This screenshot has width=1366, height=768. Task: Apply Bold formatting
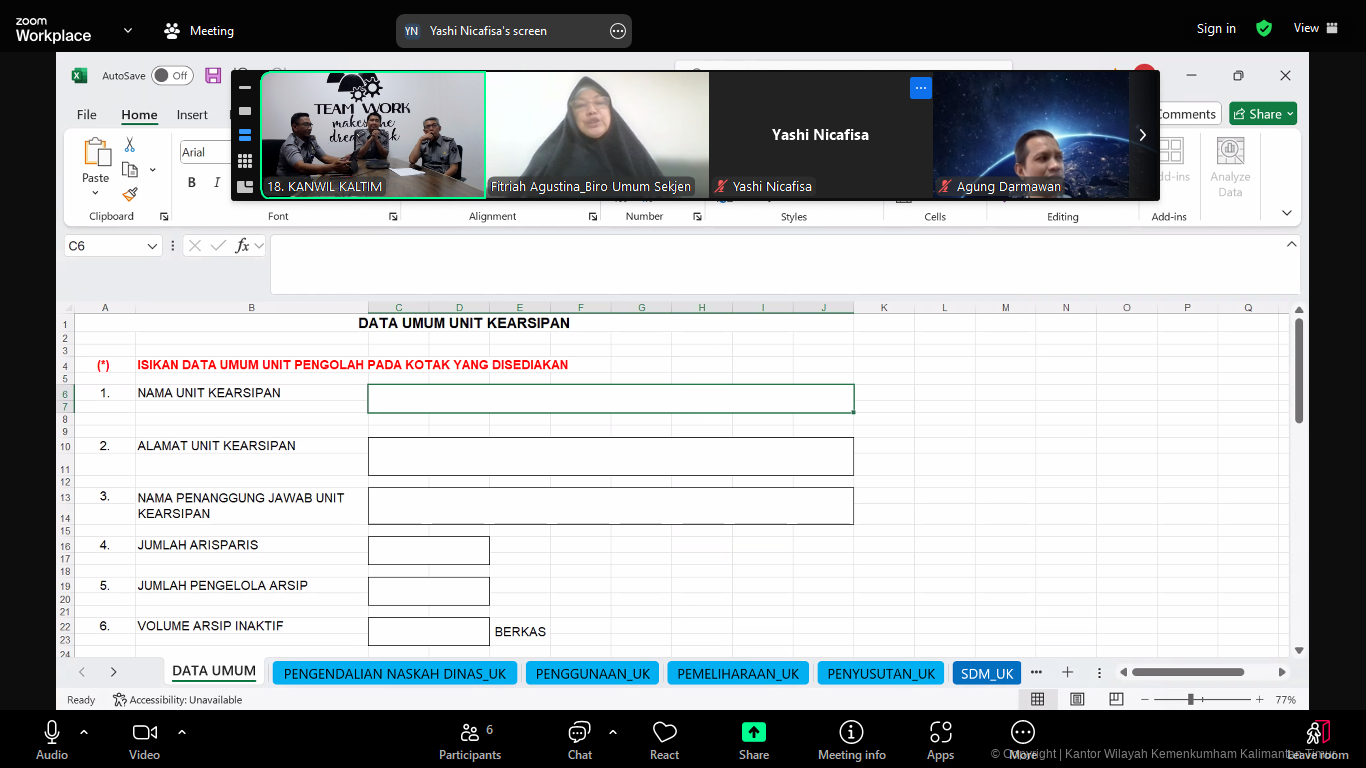tap(192, 183)
